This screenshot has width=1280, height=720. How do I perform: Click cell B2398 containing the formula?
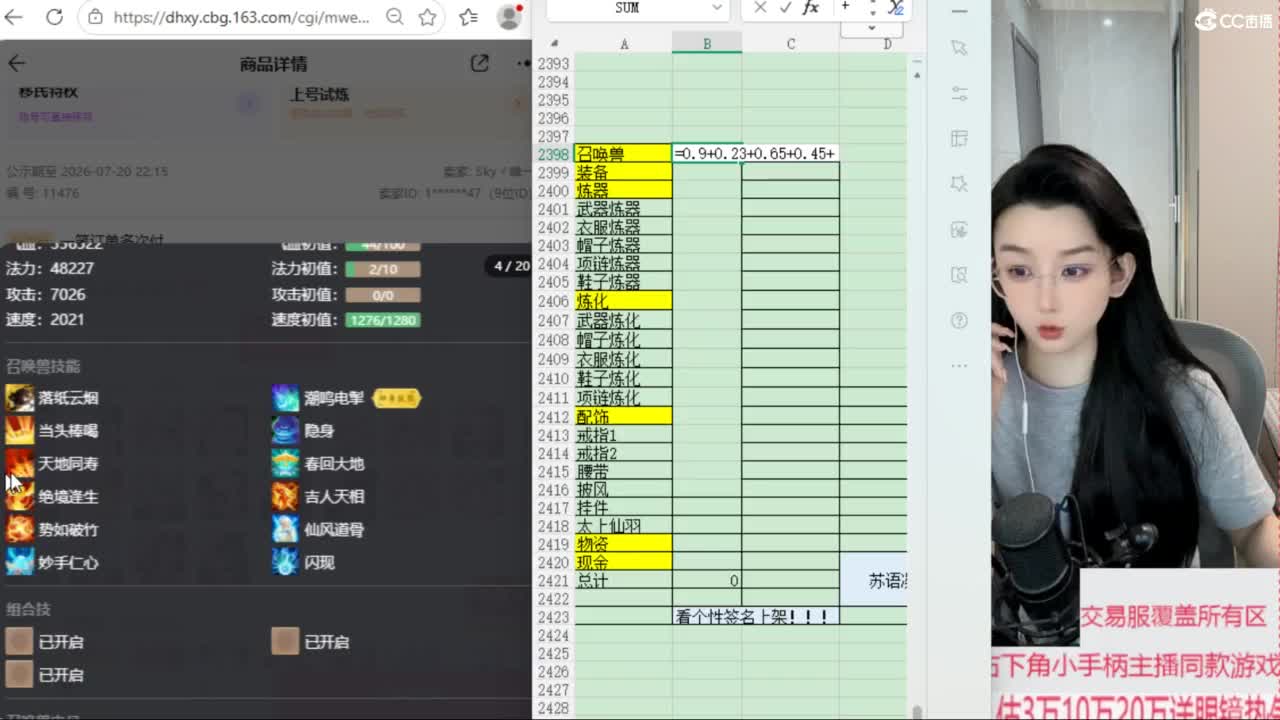[707, 154]
